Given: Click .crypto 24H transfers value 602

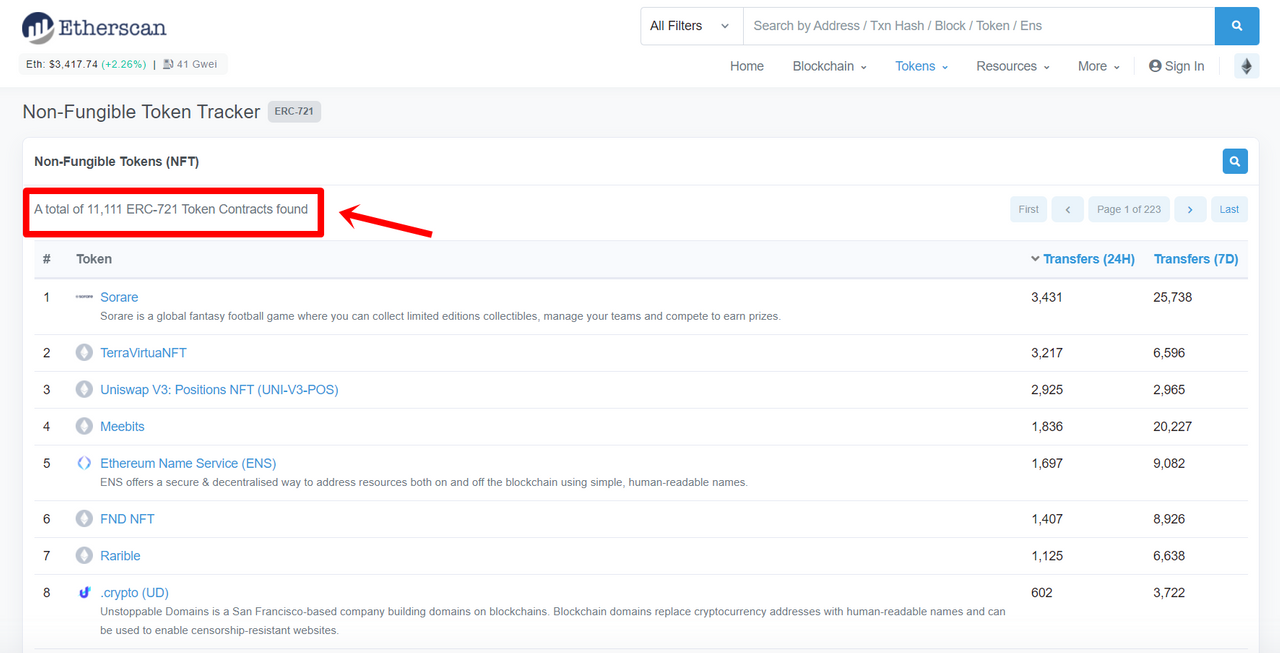Looking at the screenshot, I should pos(1042,593).
